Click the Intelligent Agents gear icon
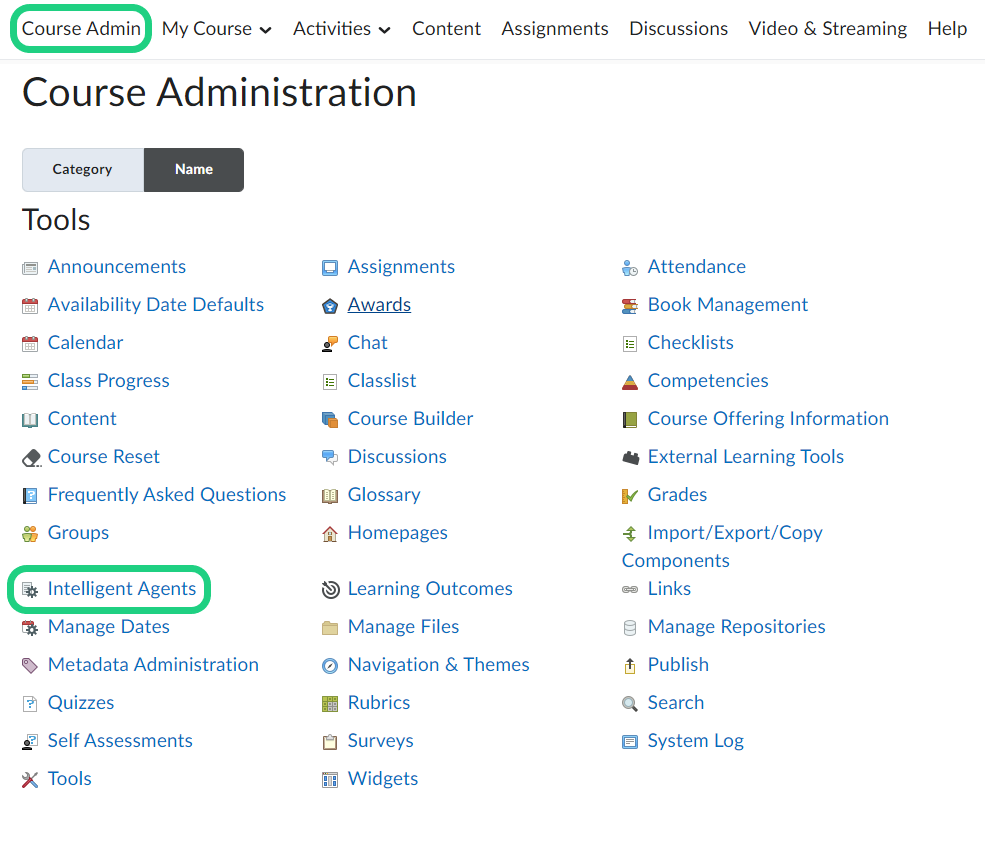Viewport: 985px width, 842px height. tap(30, 589)
